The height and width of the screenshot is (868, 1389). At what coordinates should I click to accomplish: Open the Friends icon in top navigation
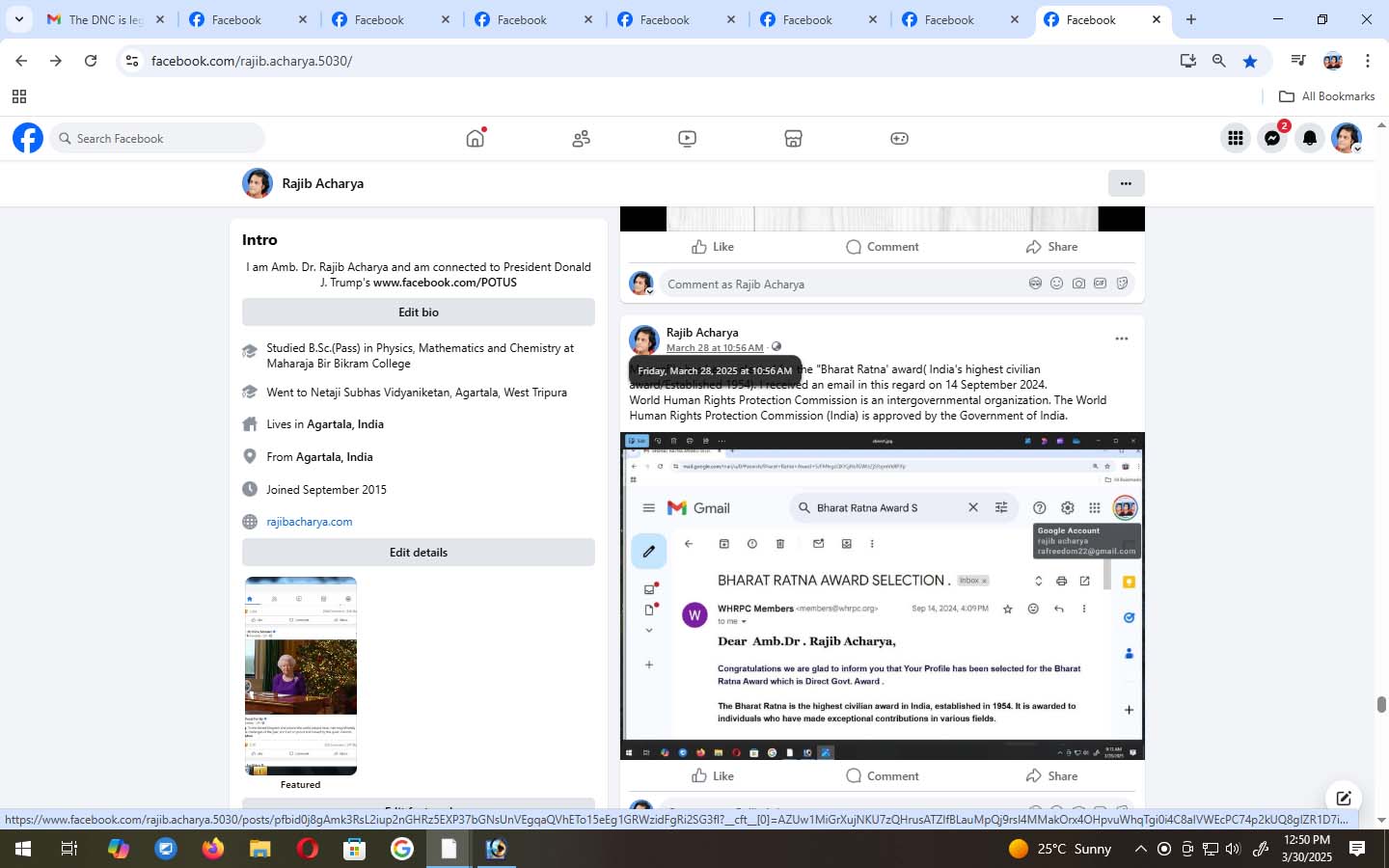coord(581,138)
